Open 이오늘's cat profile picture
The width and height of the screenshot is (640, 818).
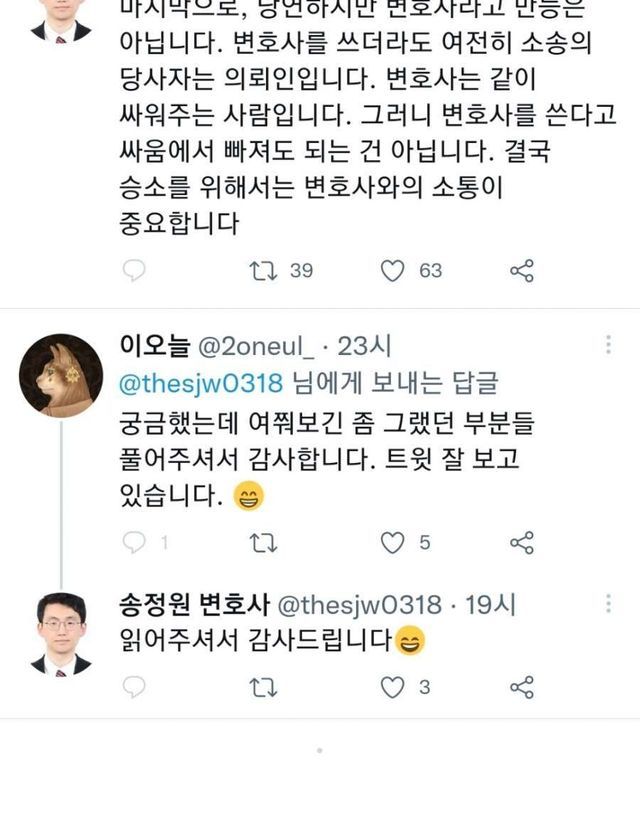click(x=61, y=374)
